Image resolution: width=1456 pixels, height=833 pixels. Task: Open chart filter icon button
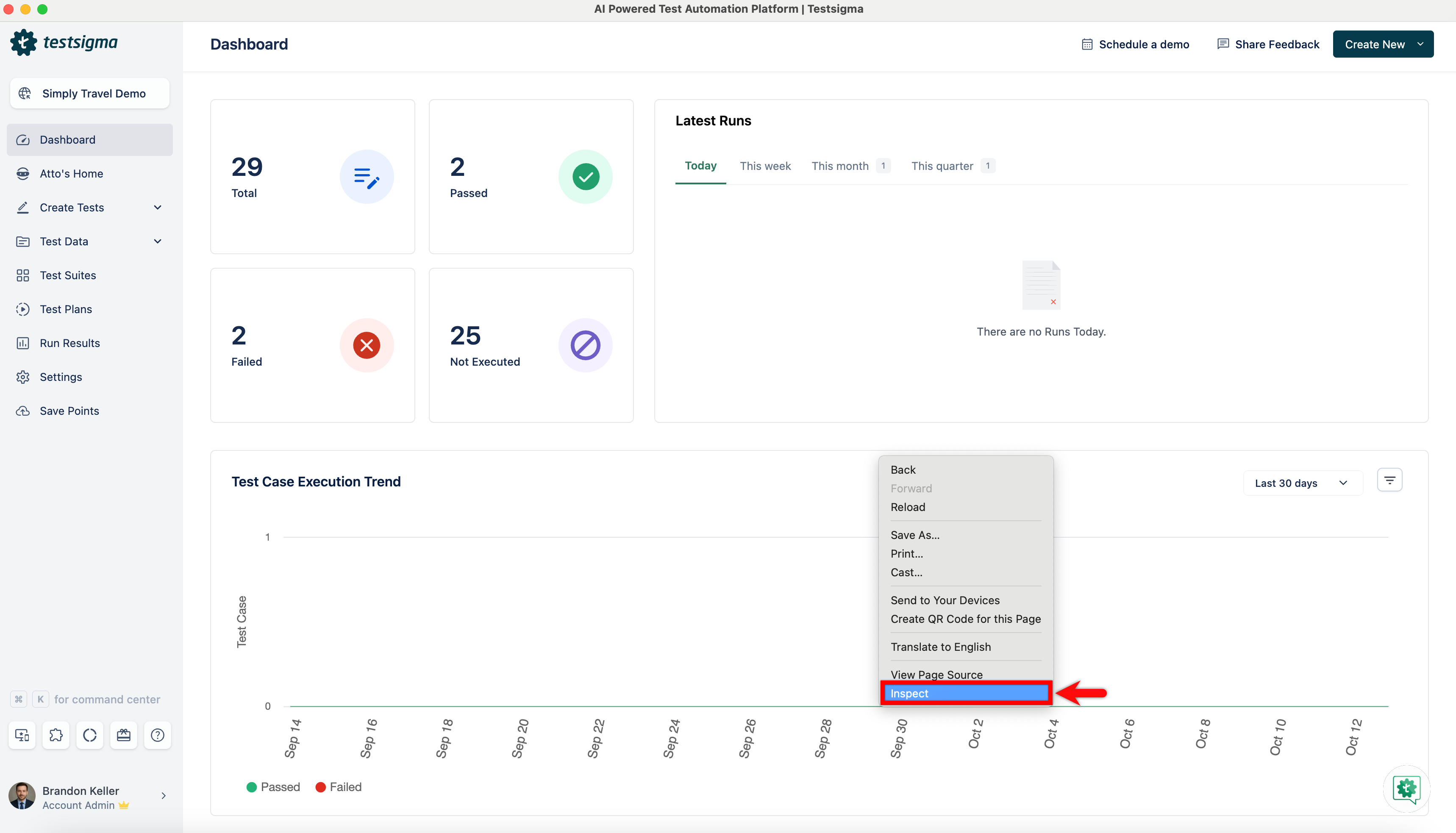1389,480
